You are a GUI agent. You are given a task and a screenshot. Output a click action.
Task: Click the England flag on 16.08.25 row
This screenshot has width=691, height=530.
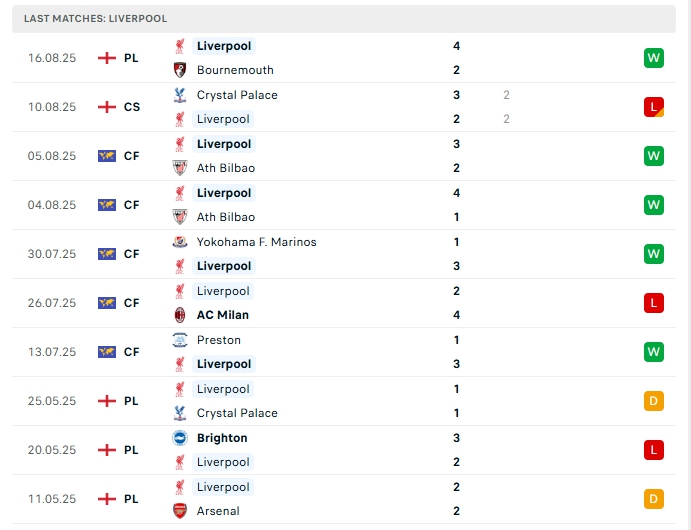coord(107,58)
